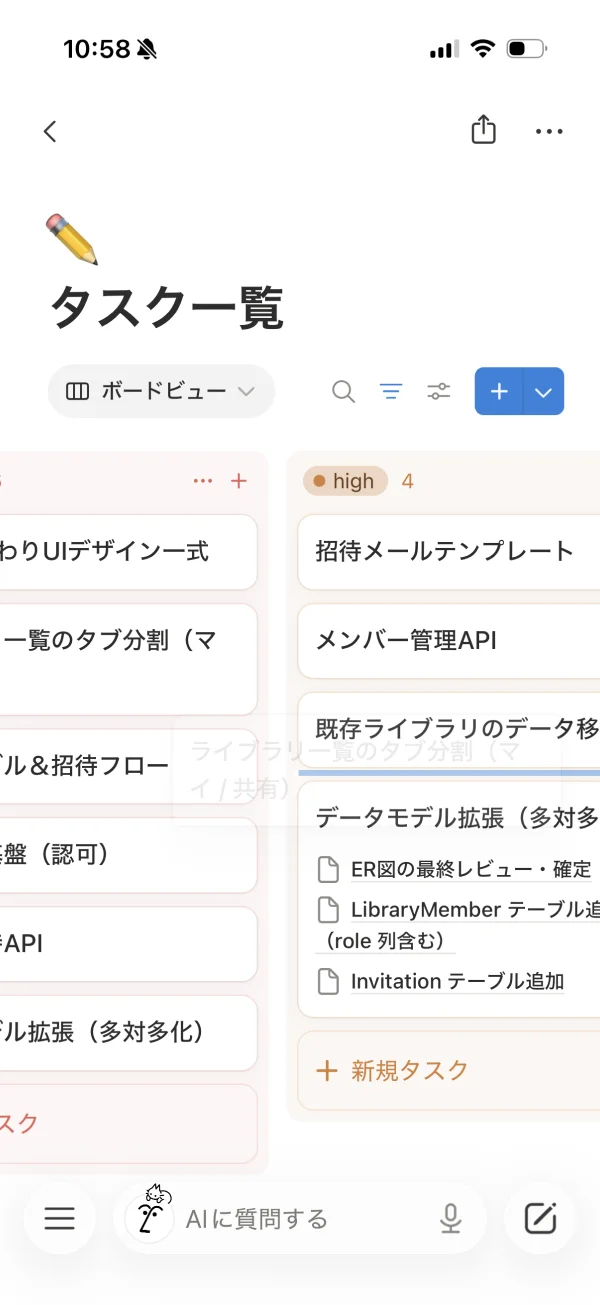Go back with the chevron arrow
The image size is (600, 1305).
click(x=50, y=131)
